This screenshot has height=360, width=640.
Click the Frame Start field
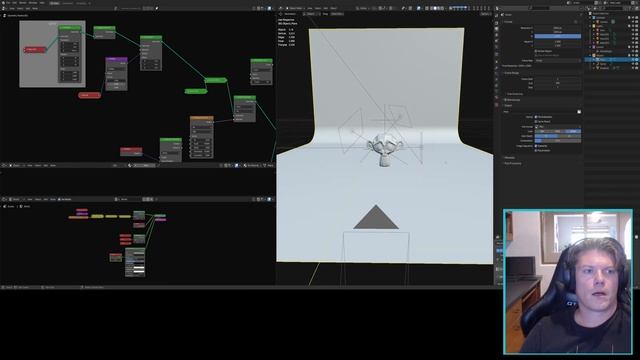pos(558,79)
